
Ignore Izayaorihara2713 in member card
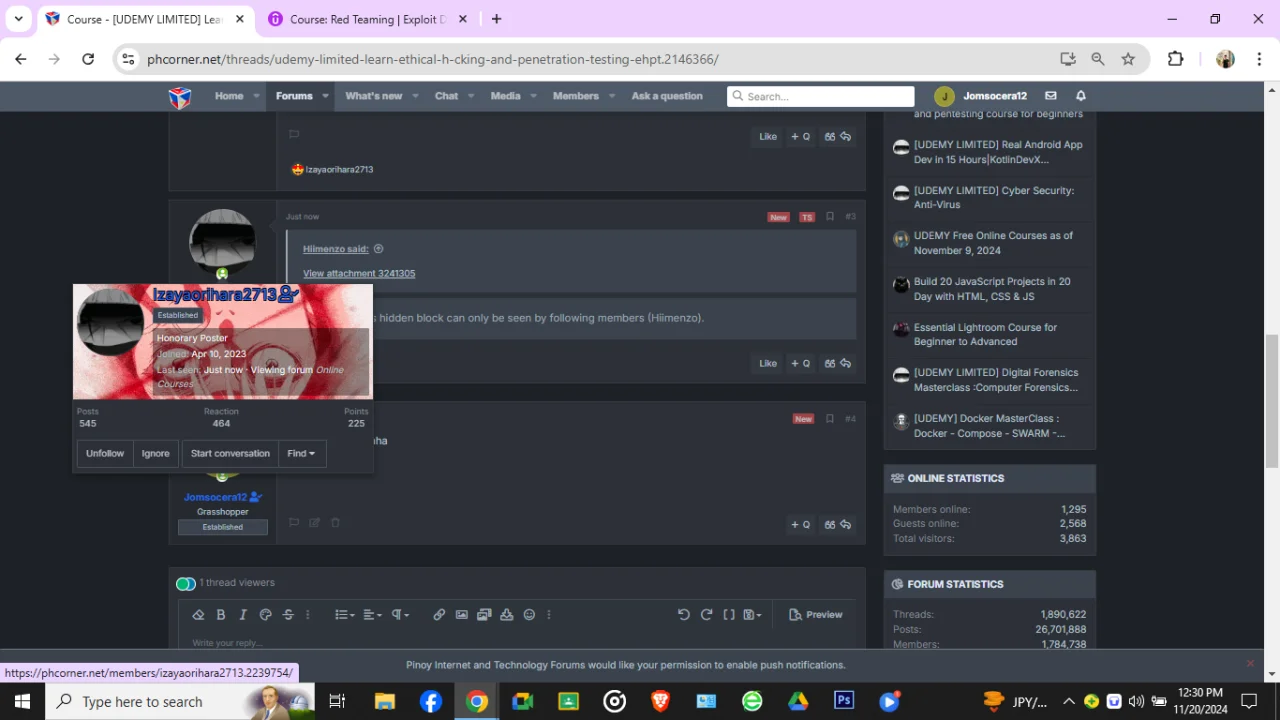tap(155, 454)
